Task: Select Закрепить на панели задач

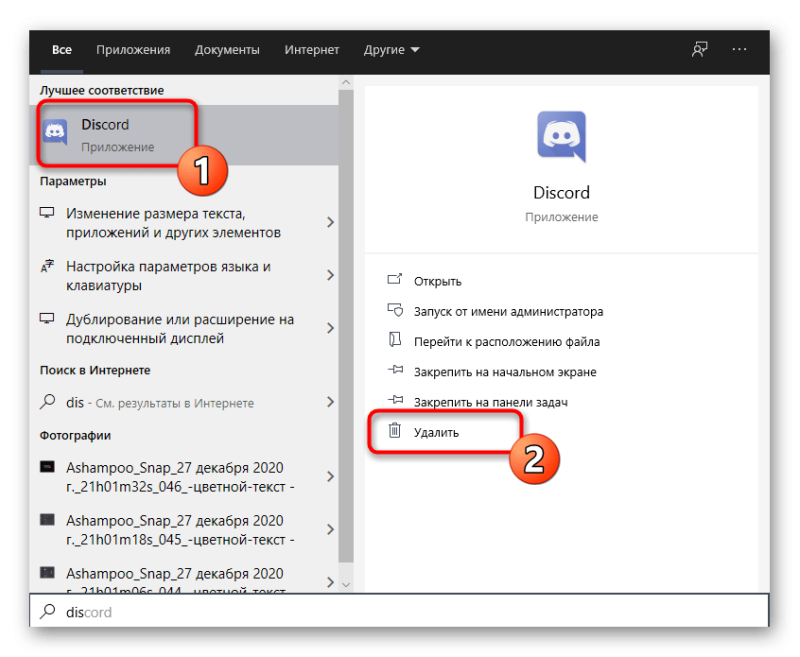Action: [x=491, y=402]
